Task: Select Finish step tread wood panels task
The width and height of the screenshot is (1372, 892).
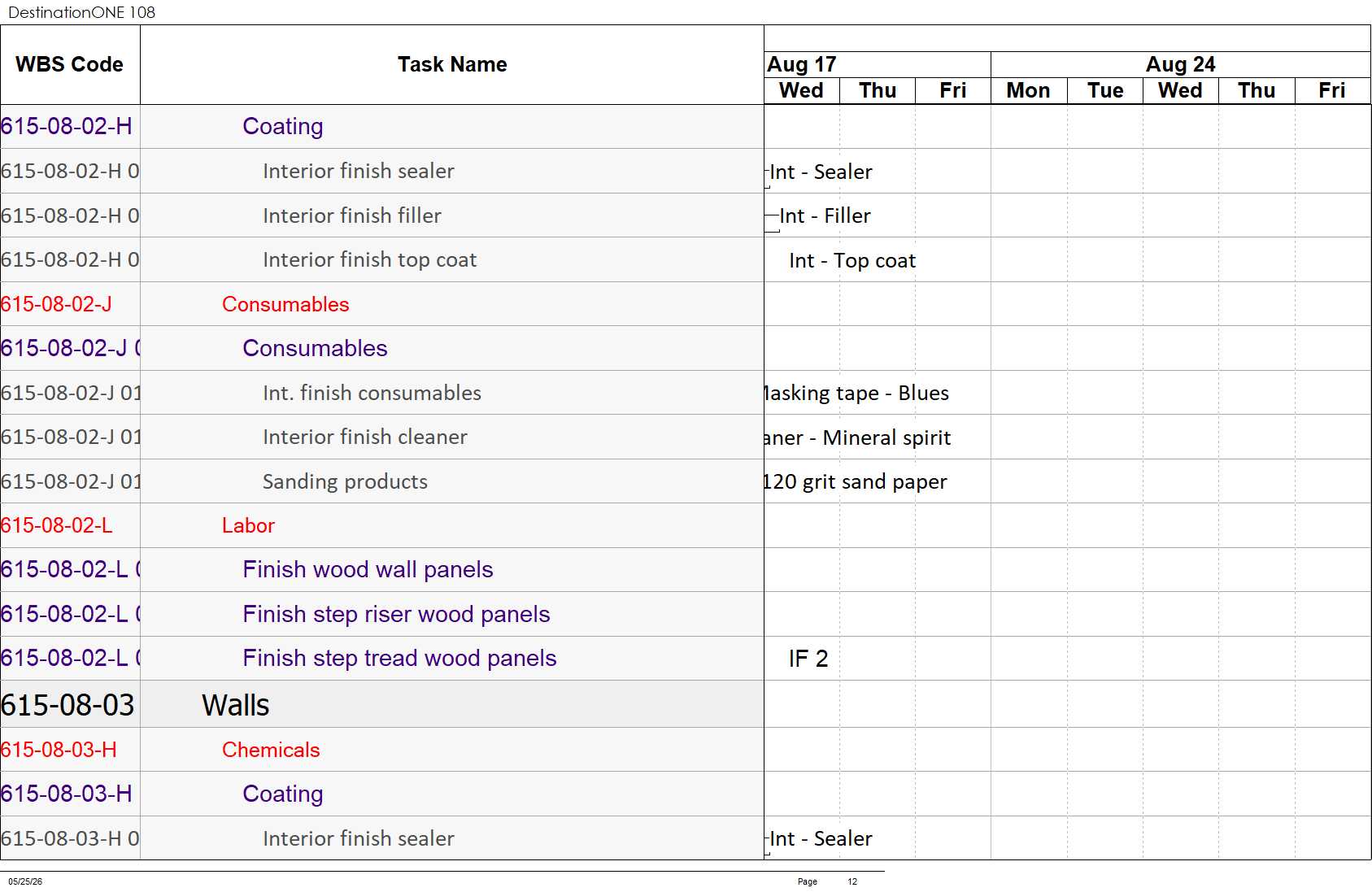Action: 399,658
